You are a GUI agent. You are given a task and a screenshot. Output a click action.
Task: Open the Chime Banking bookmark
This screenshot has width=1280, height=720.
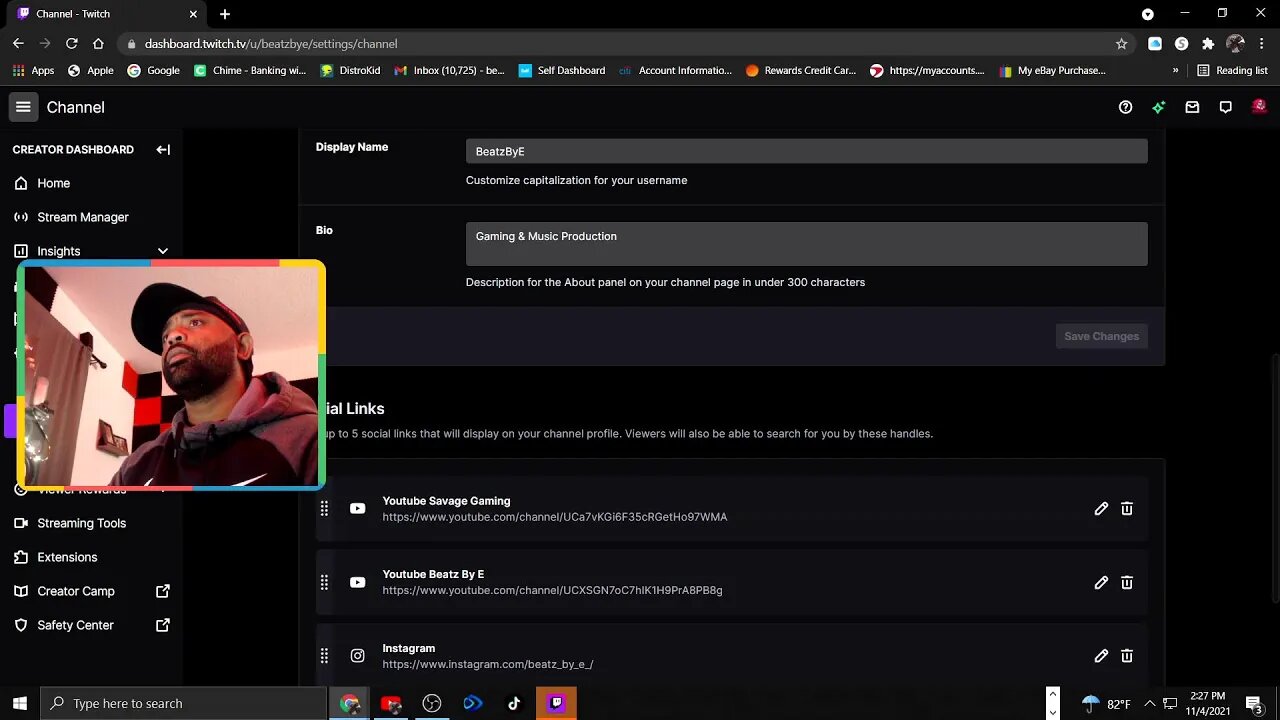(250, 71)
